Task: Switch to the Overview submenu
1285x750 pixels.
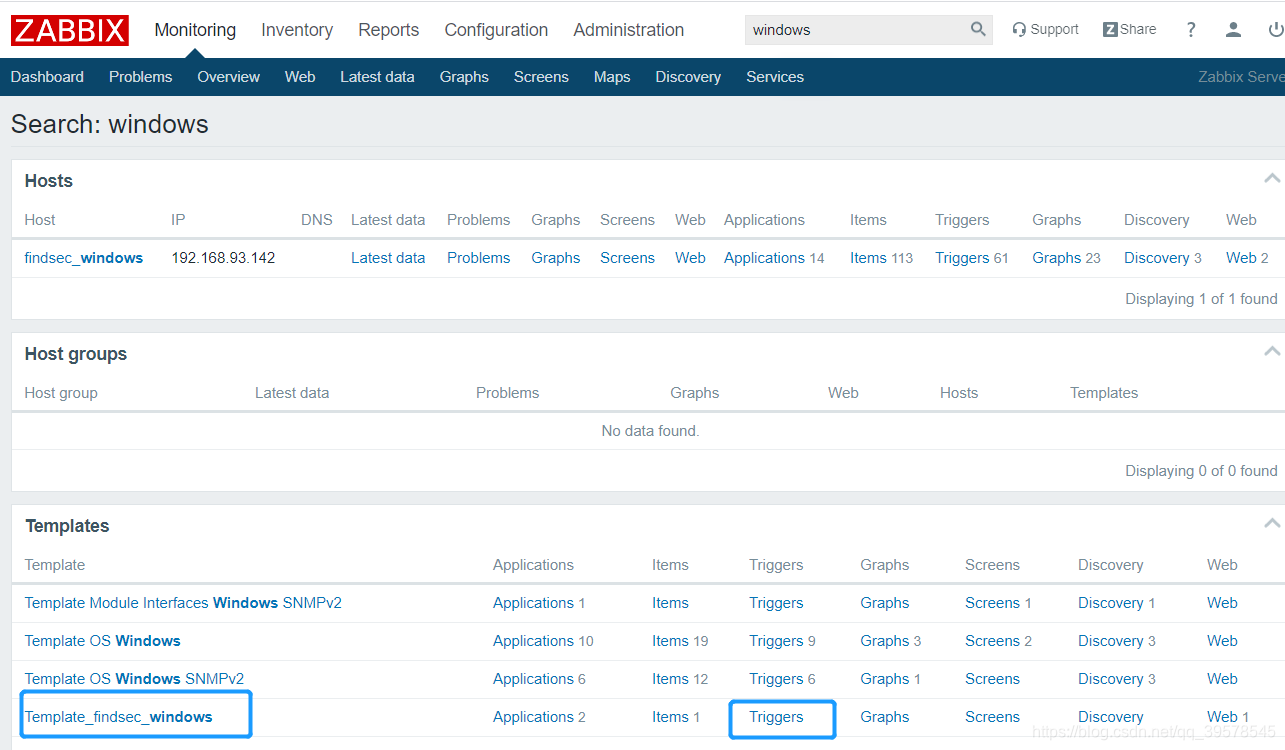Action: click(x=228, y=77)
